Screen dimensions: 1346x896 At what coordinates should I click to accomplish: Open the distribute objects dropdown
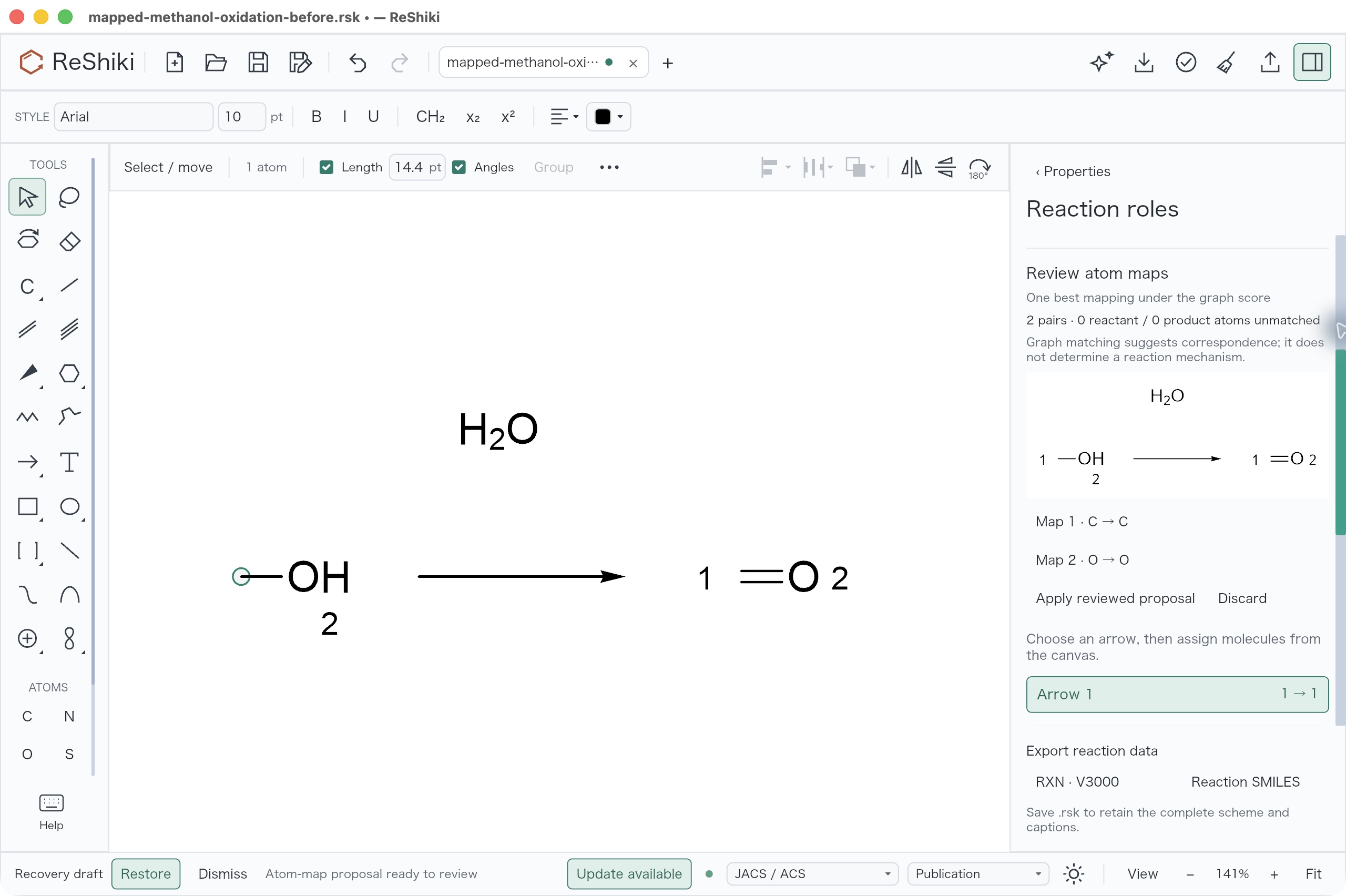pyautogui.click(x=818, y=167)
